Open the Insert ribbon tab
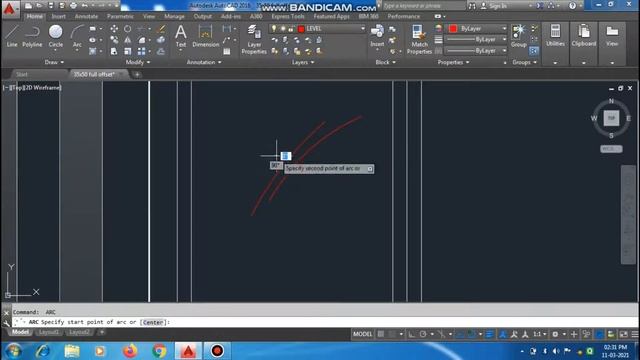Viewport: 640px width, 360px height. [58, 16]
